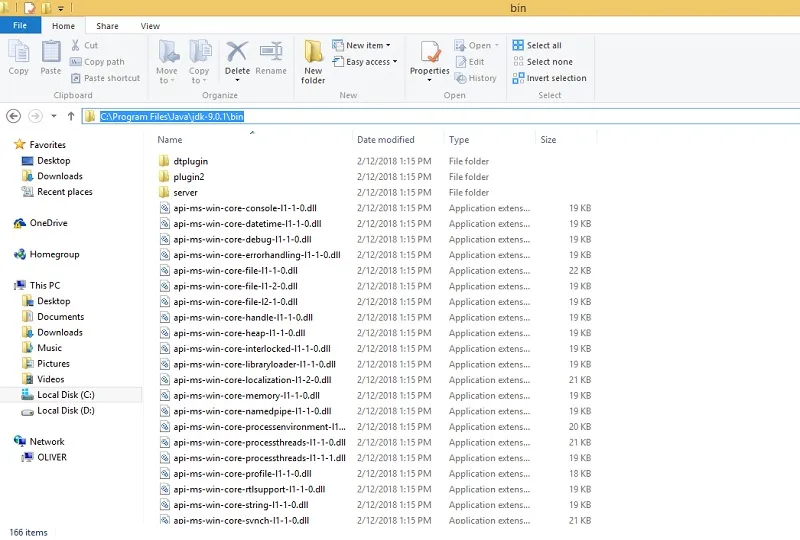Click Select none in the ribbon

tap(543, 62)
